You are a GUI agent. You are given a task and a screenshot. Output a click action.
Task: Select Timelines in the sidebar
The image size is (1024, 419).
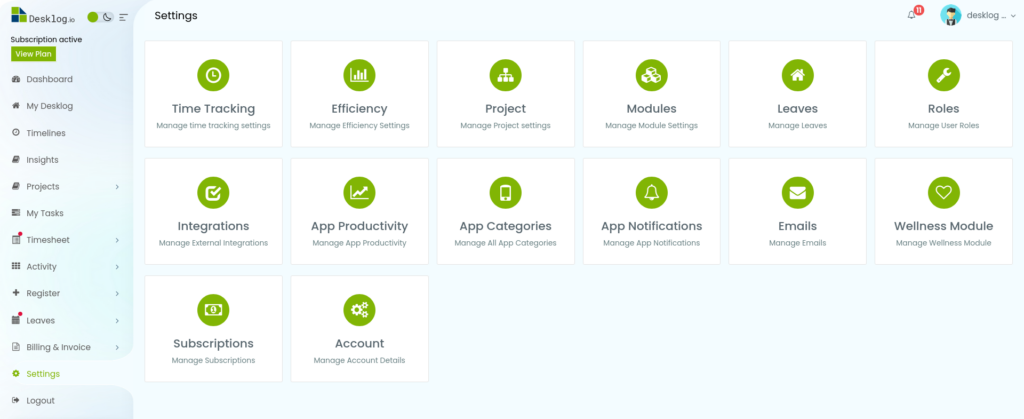(x=46, y=132)
